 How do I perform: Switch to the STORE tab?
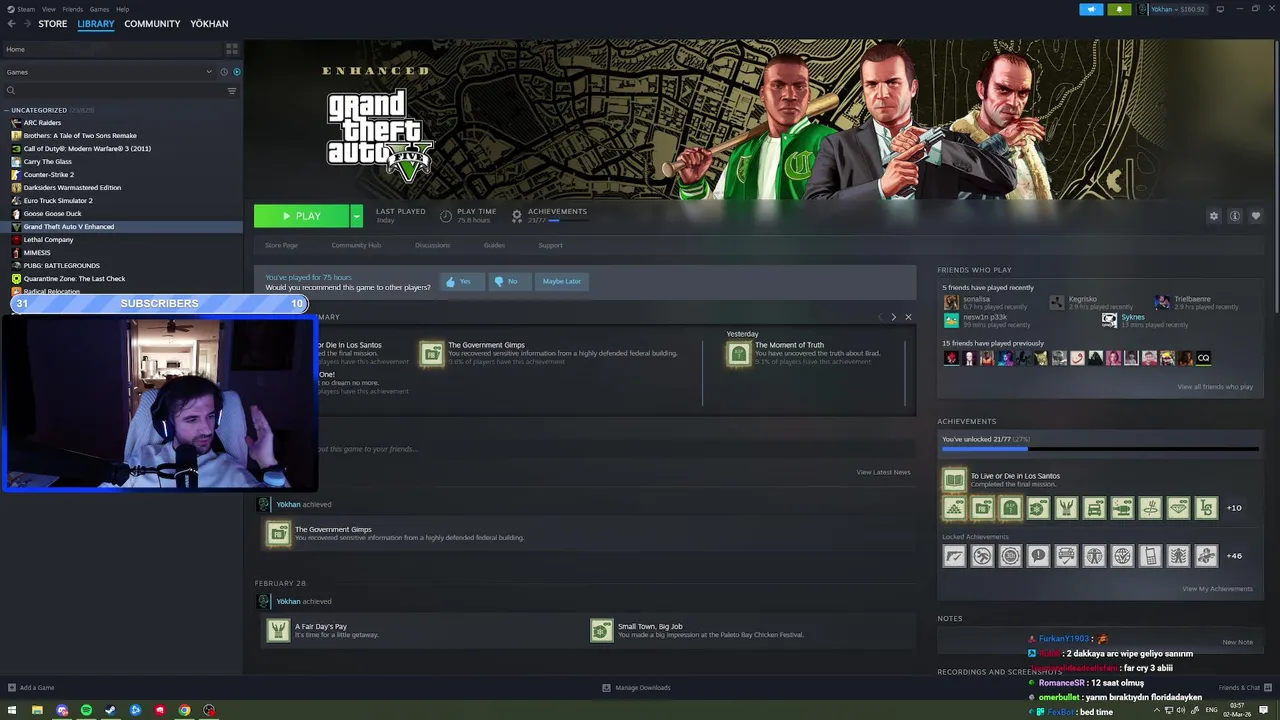pos(53,24)
